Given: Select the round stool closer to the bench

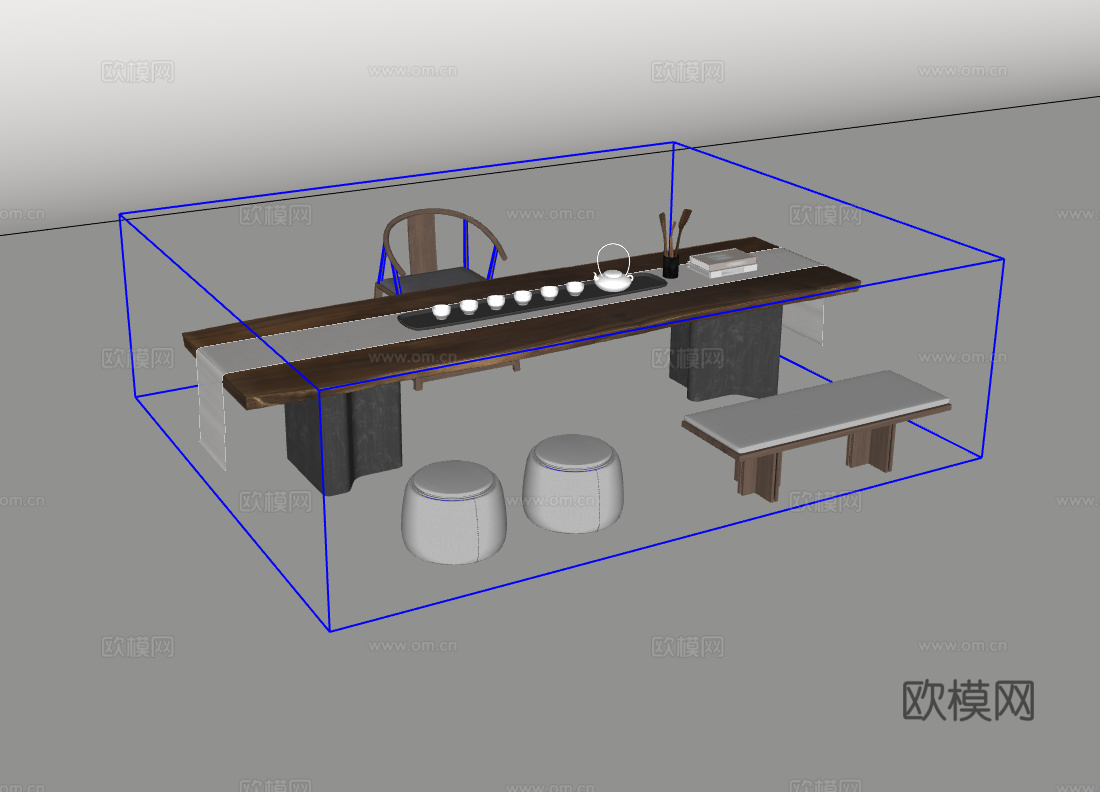Looking at the screenshot, I should tap(573, 483).
